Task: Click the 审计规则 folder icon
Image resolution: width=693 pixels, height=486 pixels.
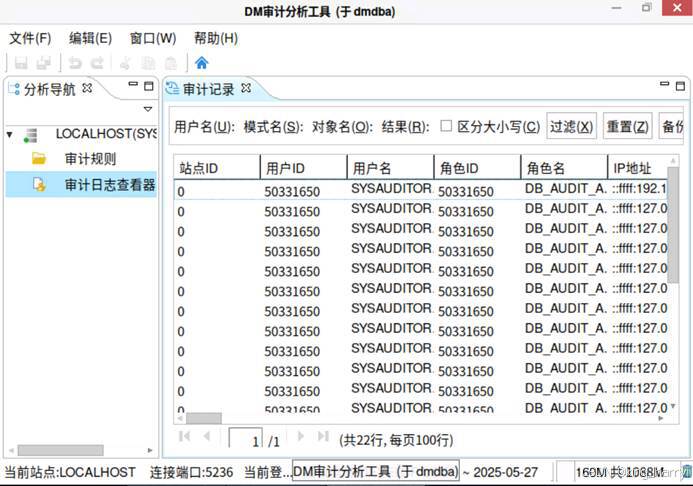Action: tap(39, 159)
